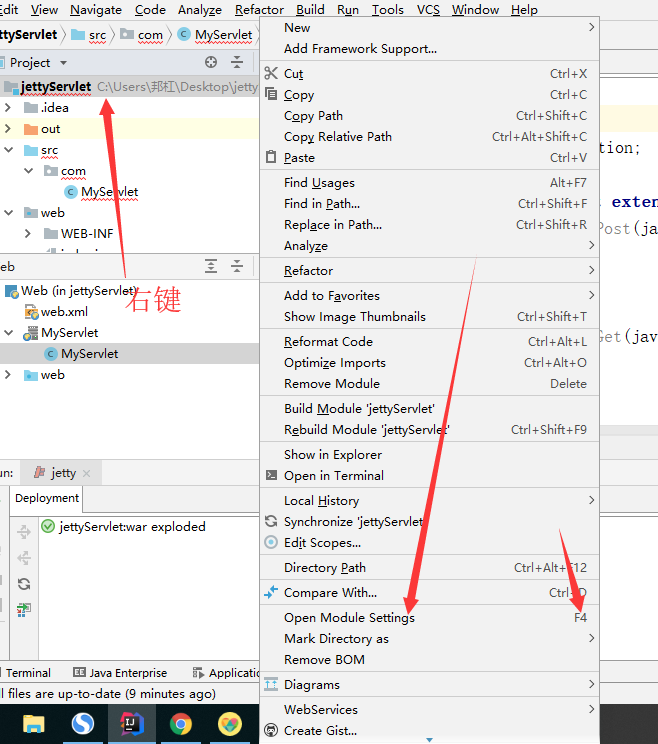Click IntelliJ IDEA taskbar icon

(x=131, y=724)
